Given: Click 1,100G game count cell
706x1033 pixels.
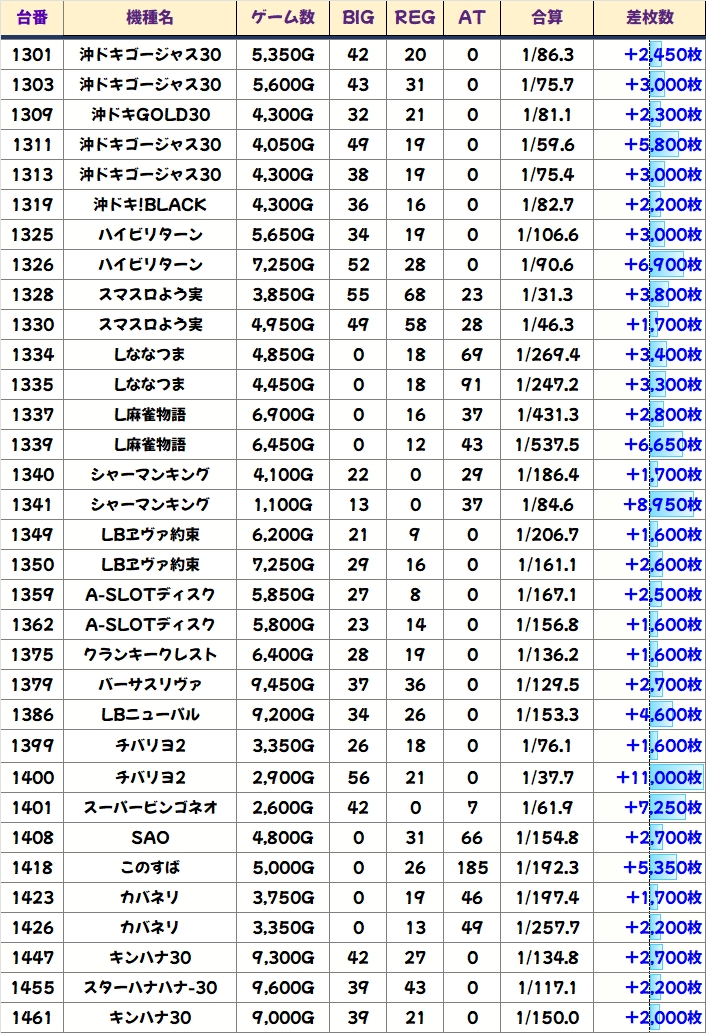Looking at the screenshot, I should [283, 505].
